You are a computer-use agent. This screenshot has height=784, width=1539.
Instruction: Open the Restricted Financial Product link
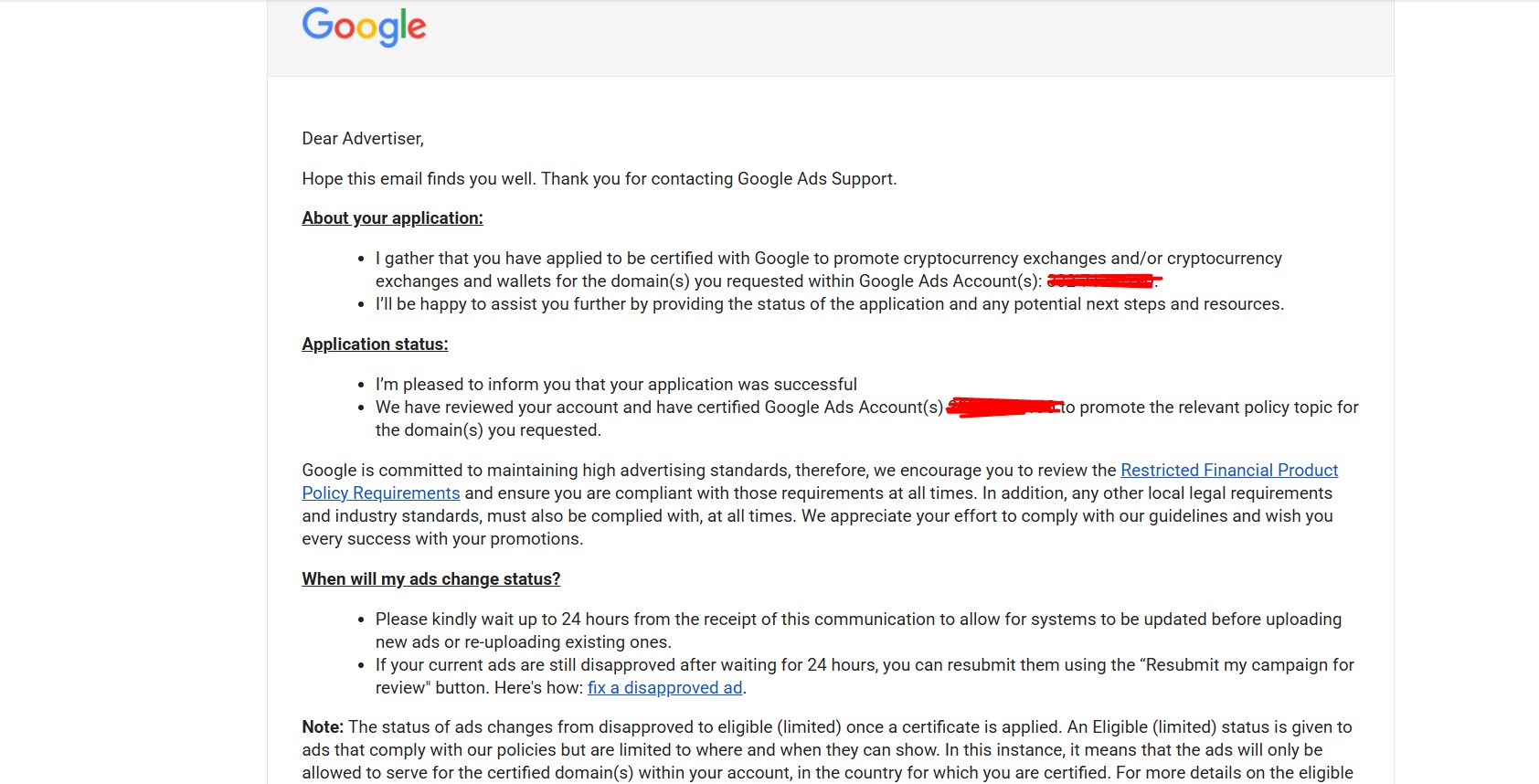coord(1229,470)
